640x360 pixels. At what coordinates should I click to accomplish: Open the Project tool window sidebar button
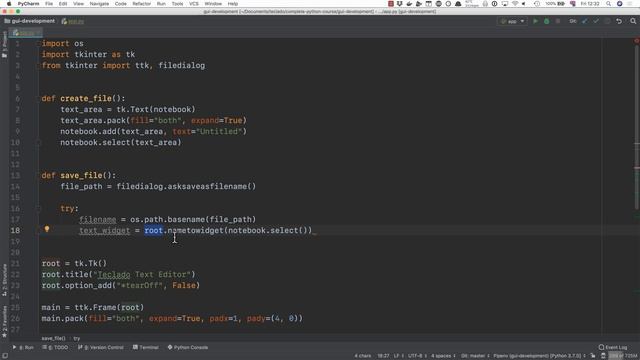(x=4, y=44)
